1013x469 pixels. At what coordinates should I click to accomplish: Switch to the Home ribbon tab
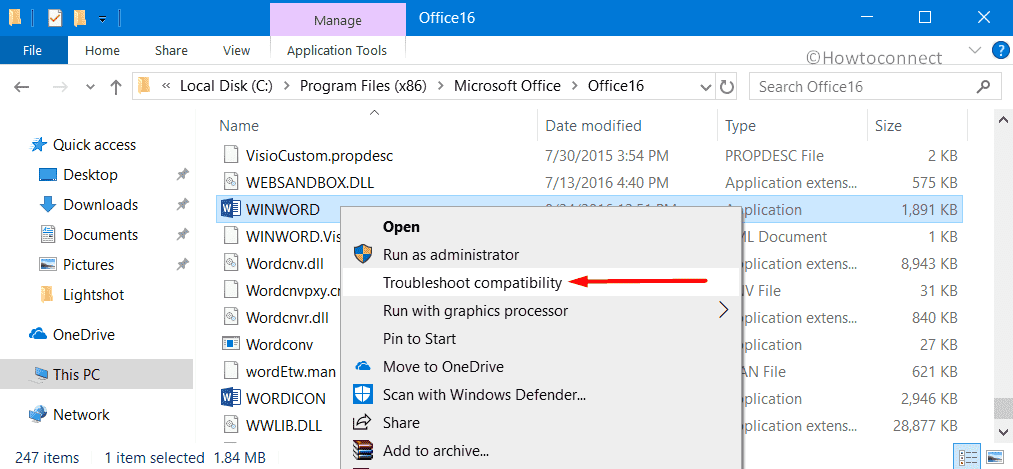point(102,50)
